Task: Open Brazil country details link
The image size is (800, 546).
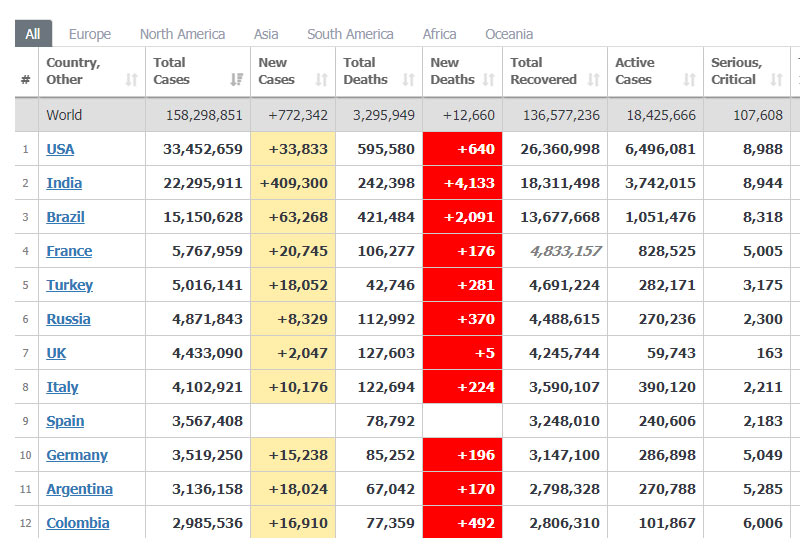Action: pos(65,217)
